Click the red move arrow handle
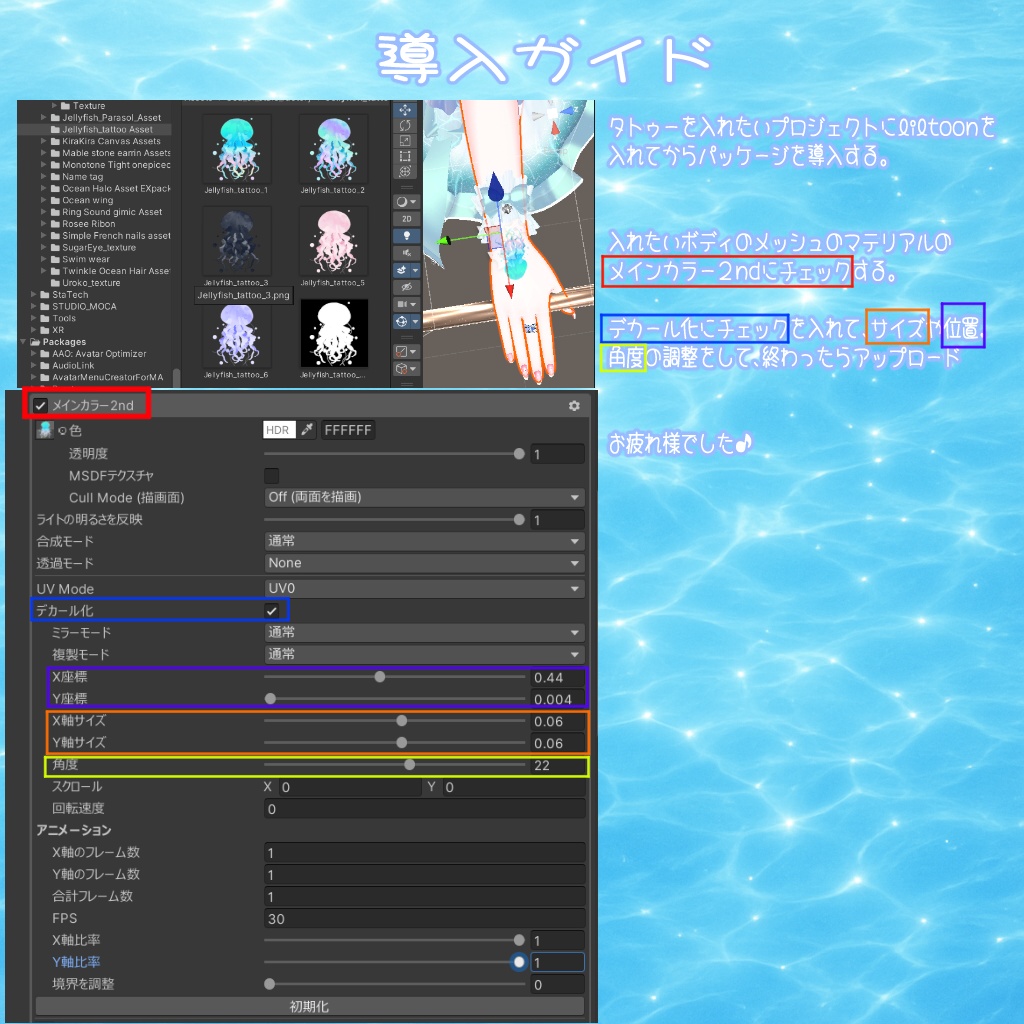Screen dimensions: 1024x1024 pos(509,291)
